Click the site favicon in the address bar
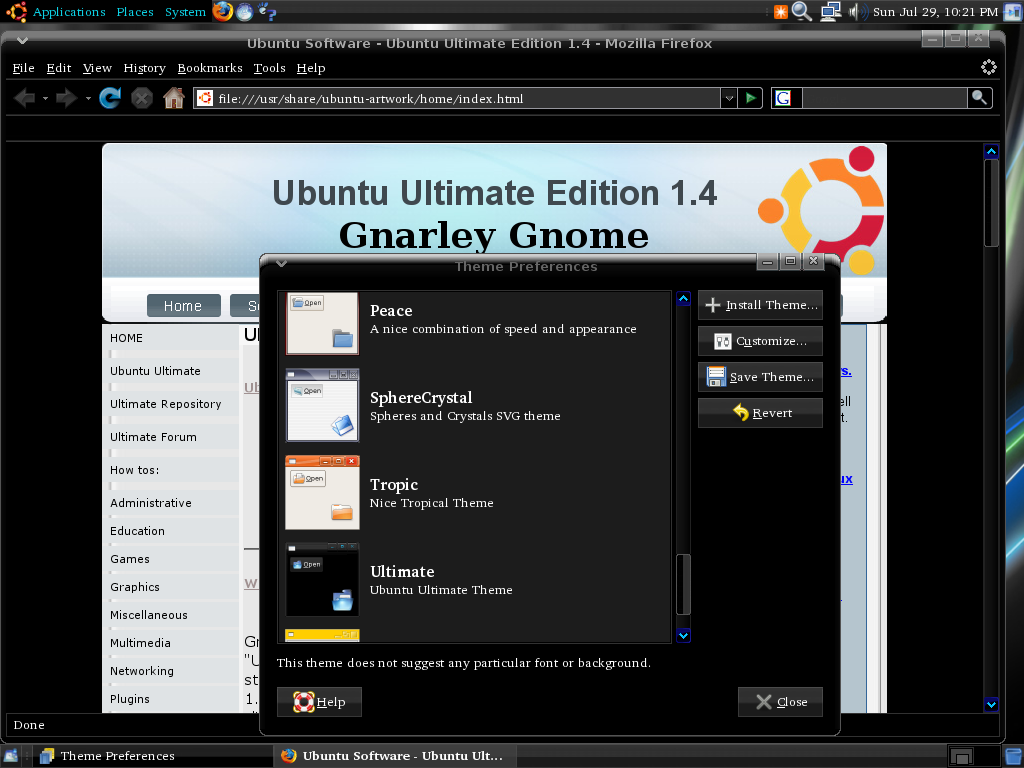The image size is (1024, 768). pos(205,99)
